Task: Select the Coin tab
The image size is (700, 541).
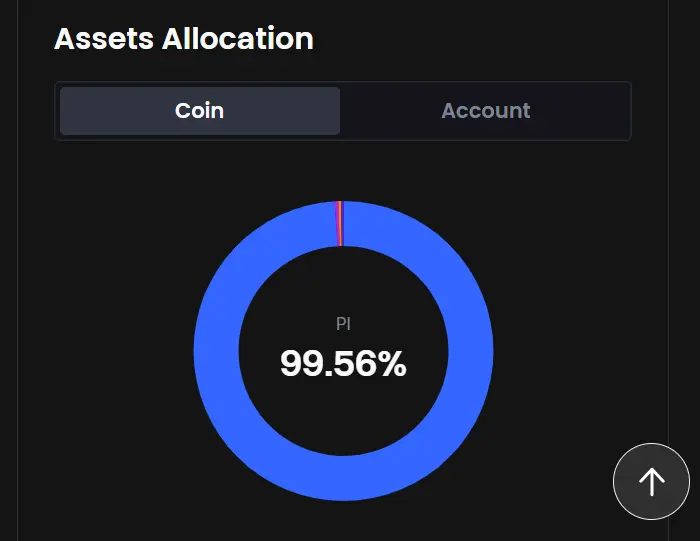Action: tap(200, 111)
